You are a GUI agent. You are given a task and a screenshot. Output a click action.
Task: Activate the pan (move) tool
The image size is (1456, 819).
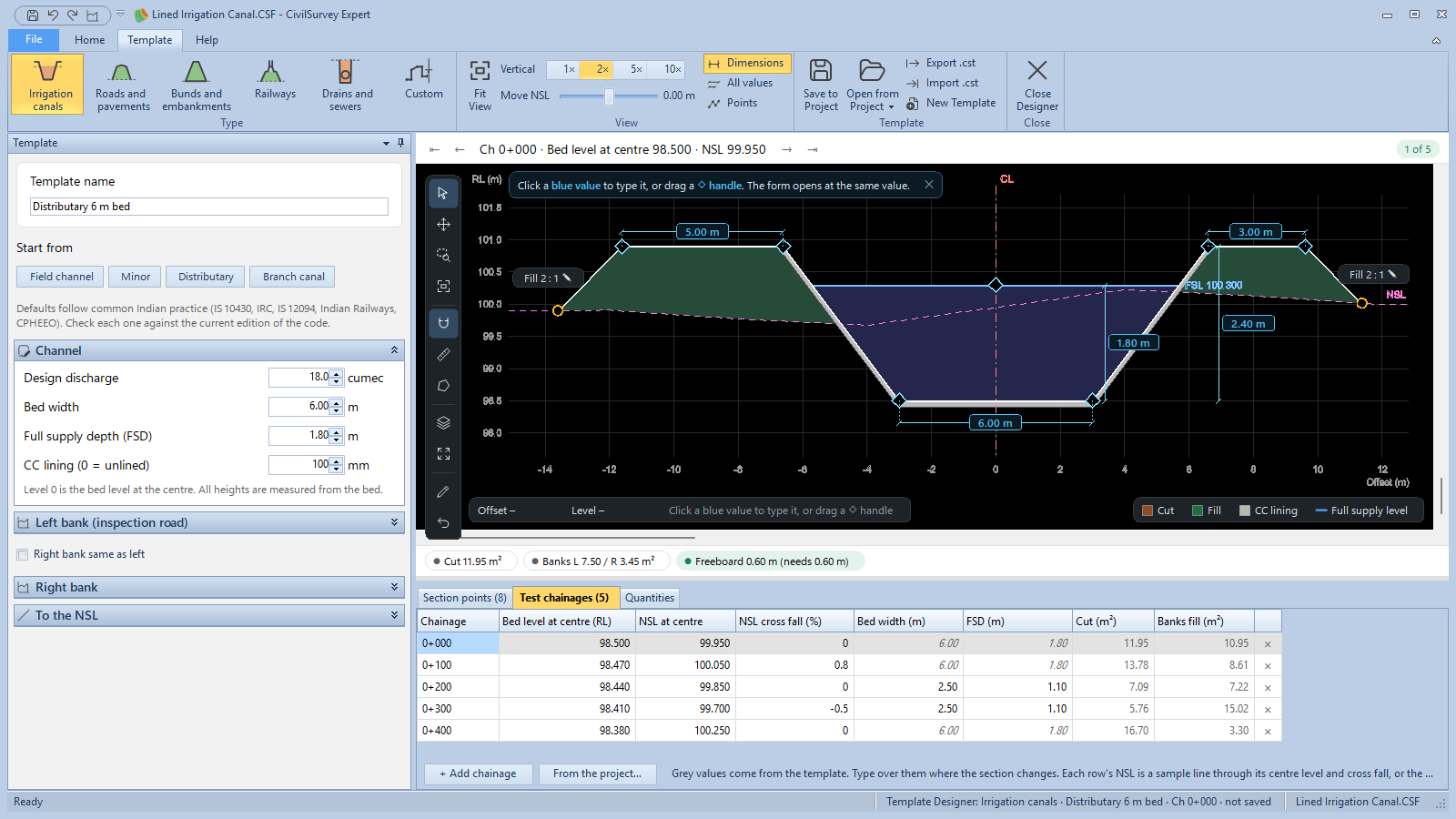[443, 224]
